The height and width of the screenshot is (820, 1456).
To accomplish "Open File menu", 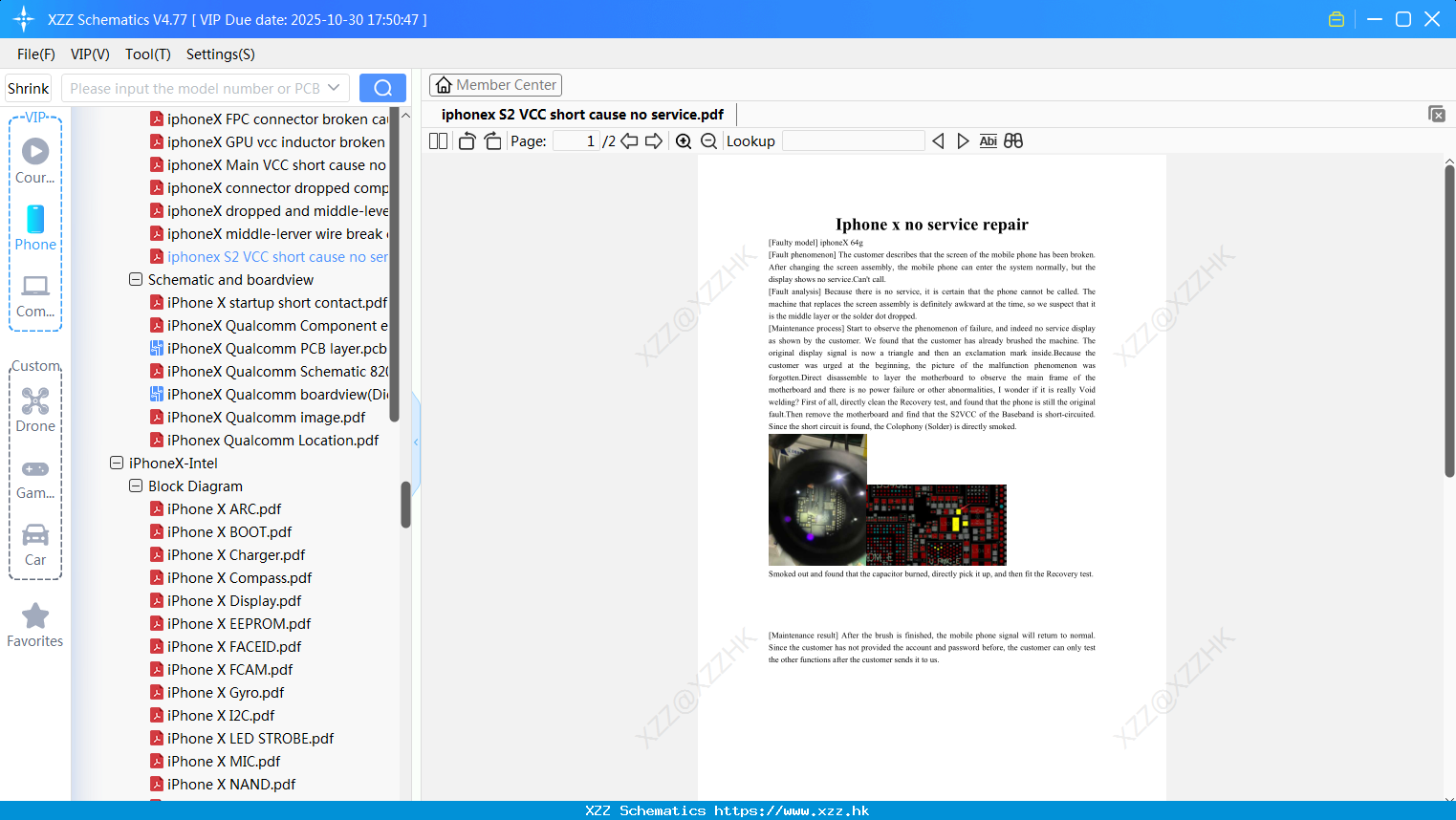I will (x=36, y=54).
